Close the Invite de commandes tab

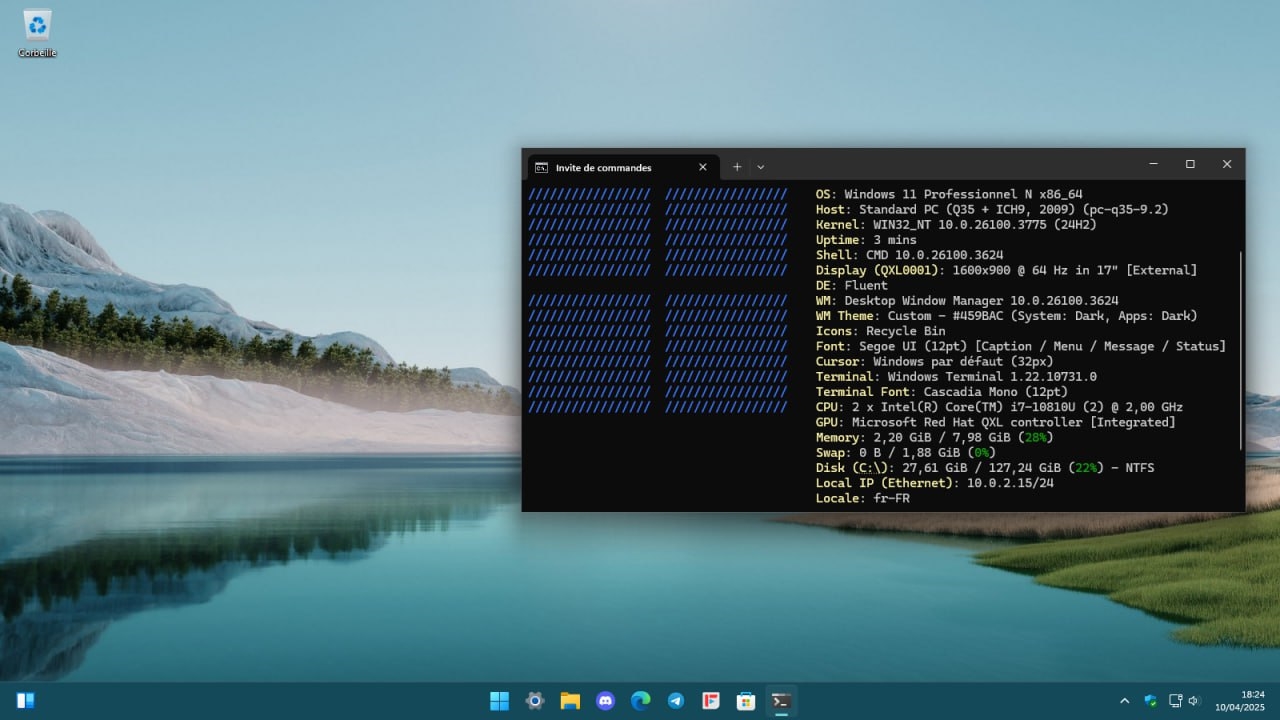tap(703, 167)
